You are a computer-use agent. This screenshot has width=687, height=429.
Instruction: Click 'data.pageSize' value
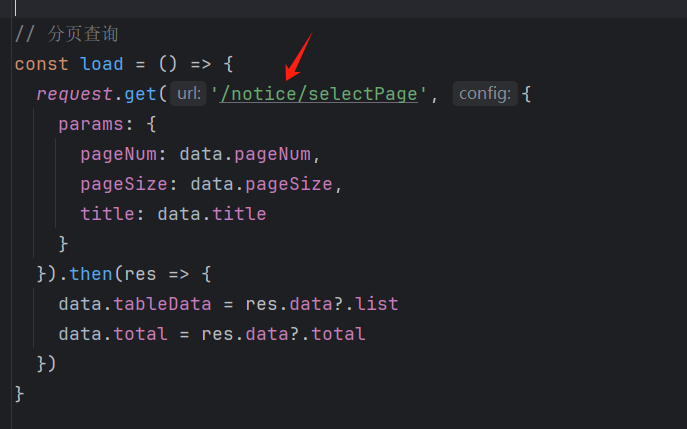(x=262, y=184)
